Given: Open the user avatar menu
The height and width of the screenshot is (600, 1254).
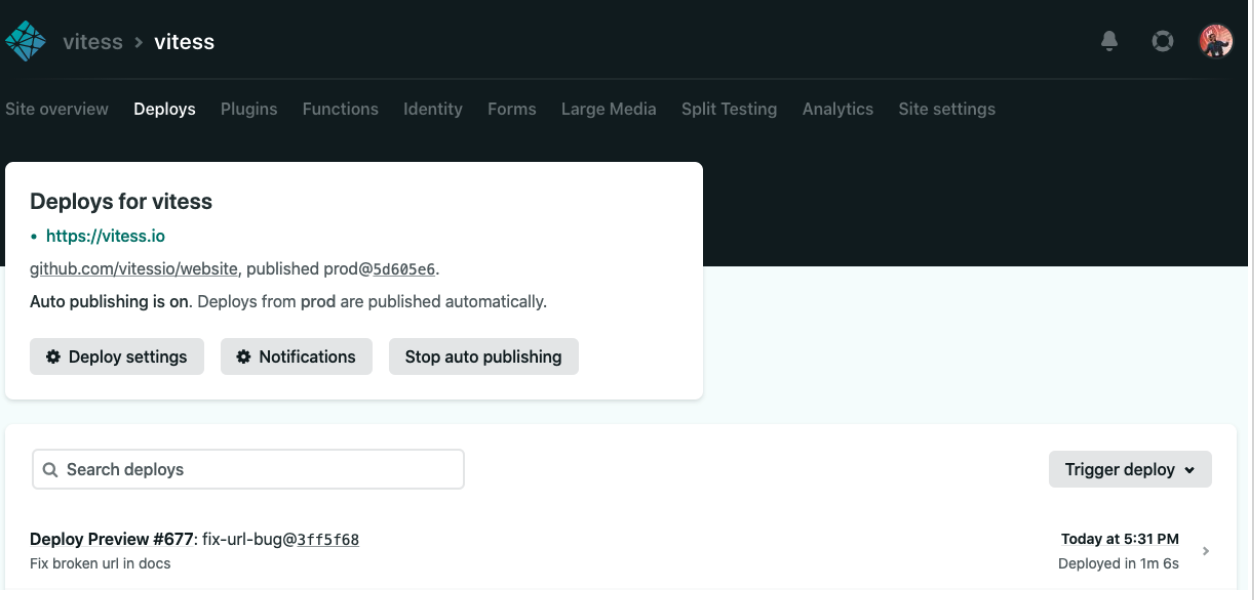Looking at the screenshot, I should (1216, 41).
